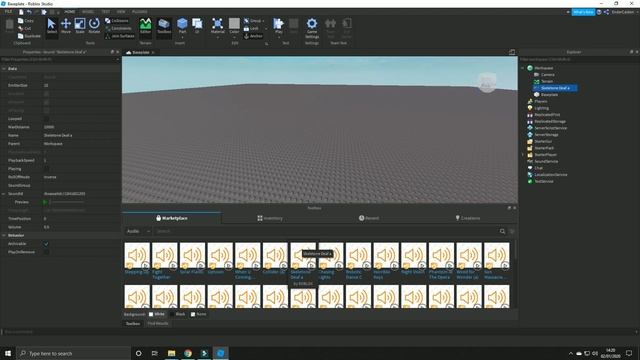Image resolution: width=640 pixels, height=360 pixels.
Task: Switch to the MODEL ribbon tab
Action: (88, 12)
